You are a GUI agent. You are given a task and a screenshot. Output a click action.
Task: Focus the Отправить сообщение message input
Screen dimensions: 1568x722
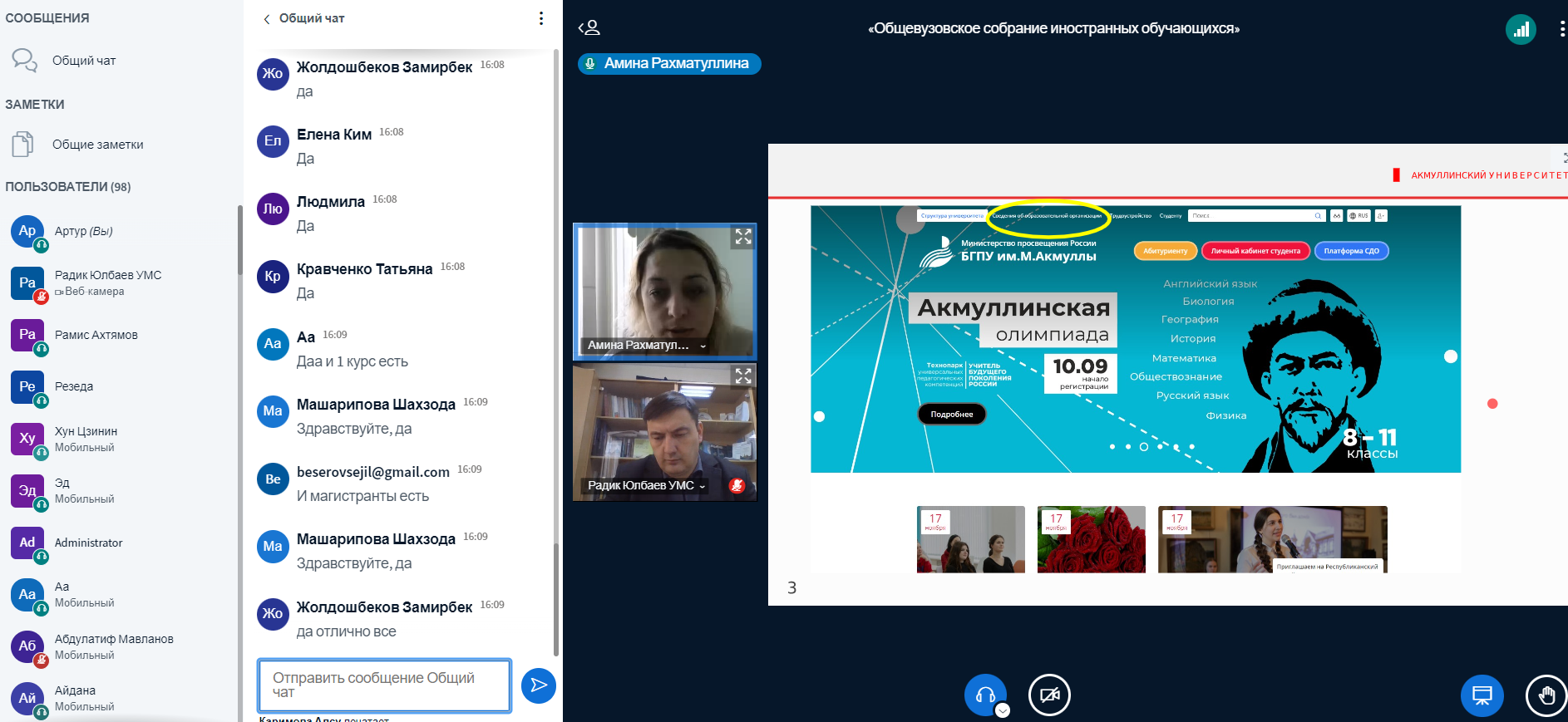tap(384, 685)
